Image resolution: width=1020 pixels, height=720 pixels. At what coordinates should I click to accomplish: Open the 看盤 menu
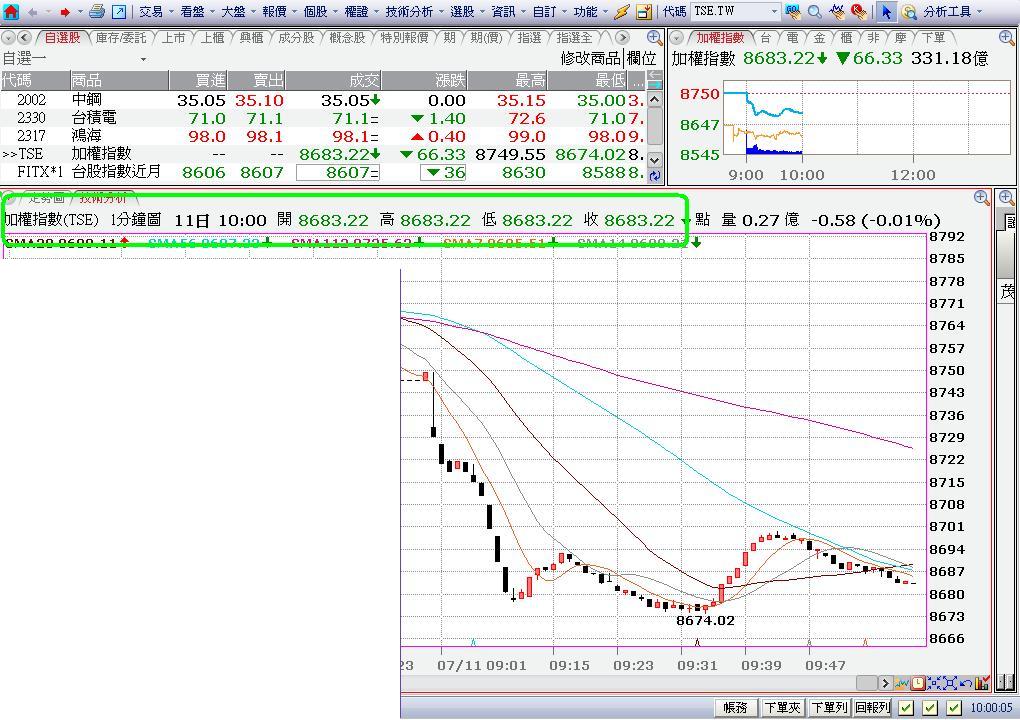193,12
